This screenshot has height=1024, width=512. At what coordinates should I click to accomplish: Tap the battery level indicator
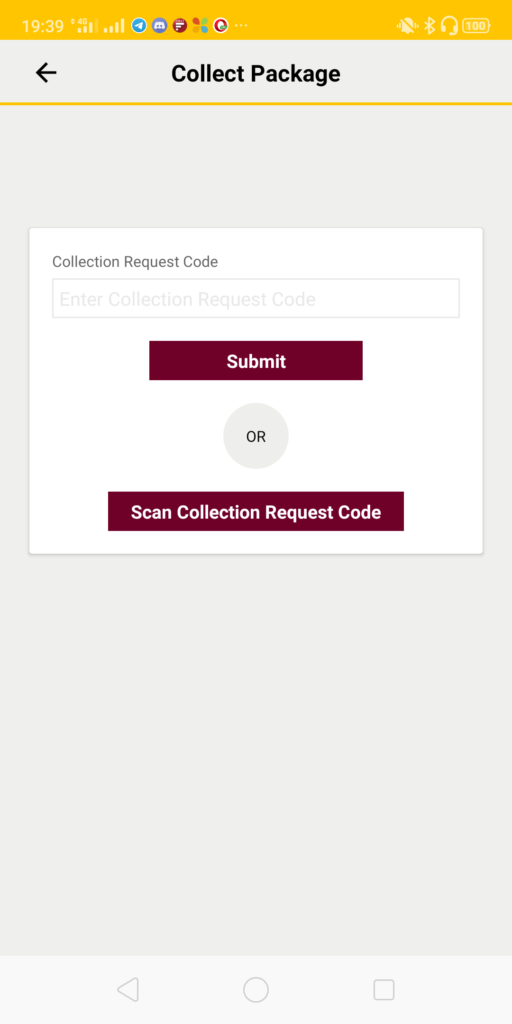[476, 26]
